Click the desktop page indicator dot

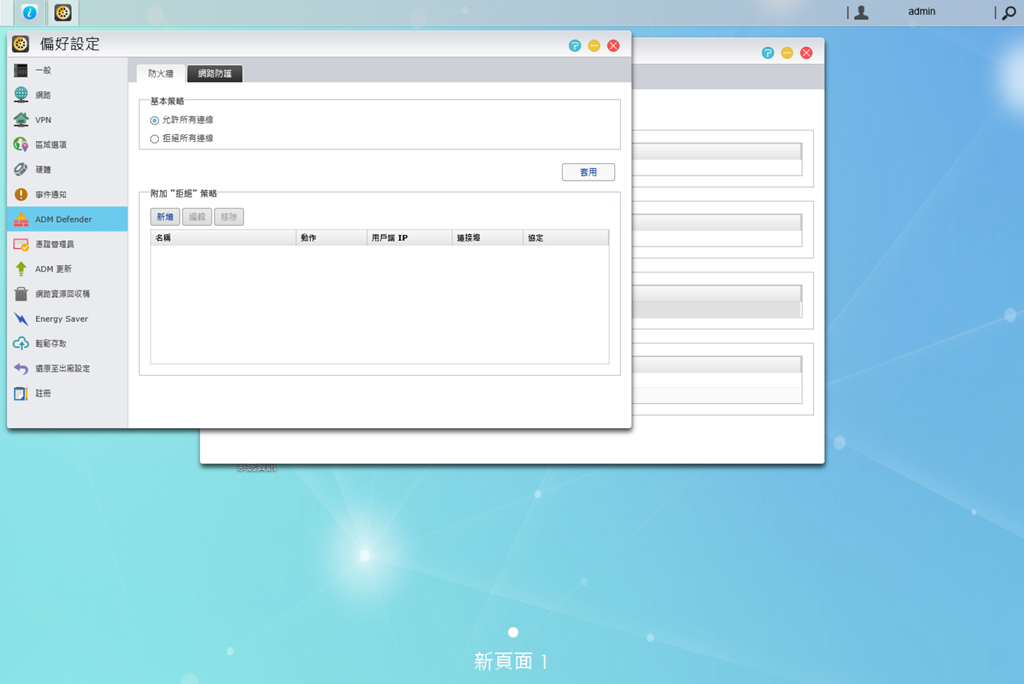(513, 632)
